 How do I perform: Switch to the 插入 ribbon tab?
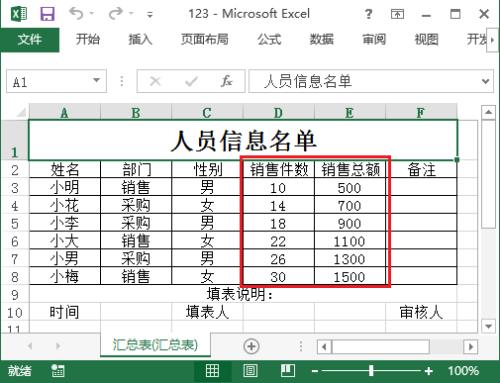click(140, 39)
